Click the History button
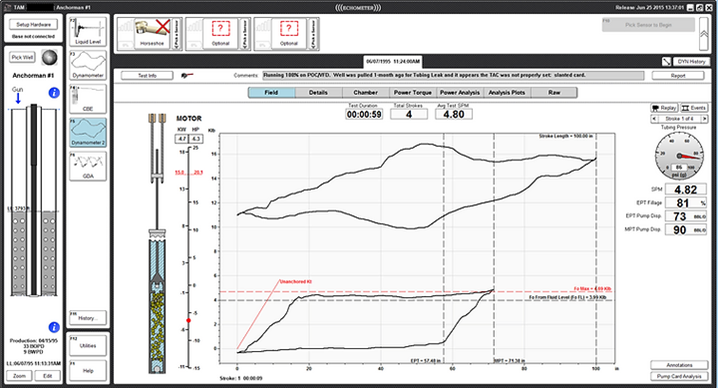 88,317
